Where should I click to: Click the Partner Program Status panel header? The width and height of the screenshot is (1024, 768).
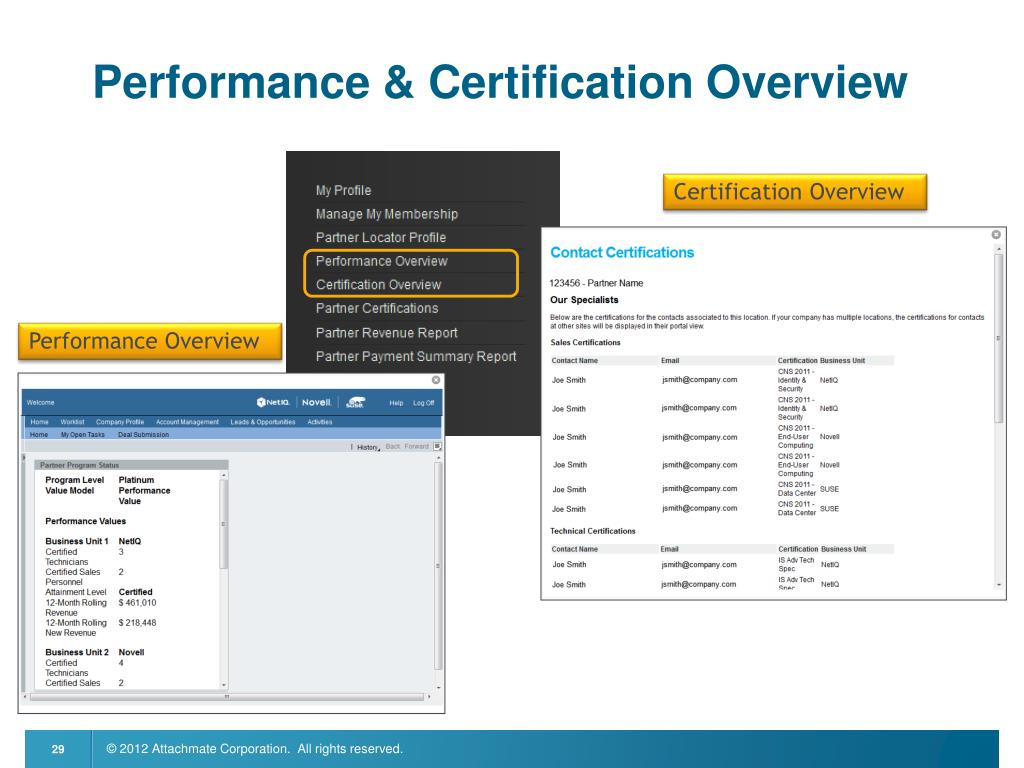coord(131,465)
